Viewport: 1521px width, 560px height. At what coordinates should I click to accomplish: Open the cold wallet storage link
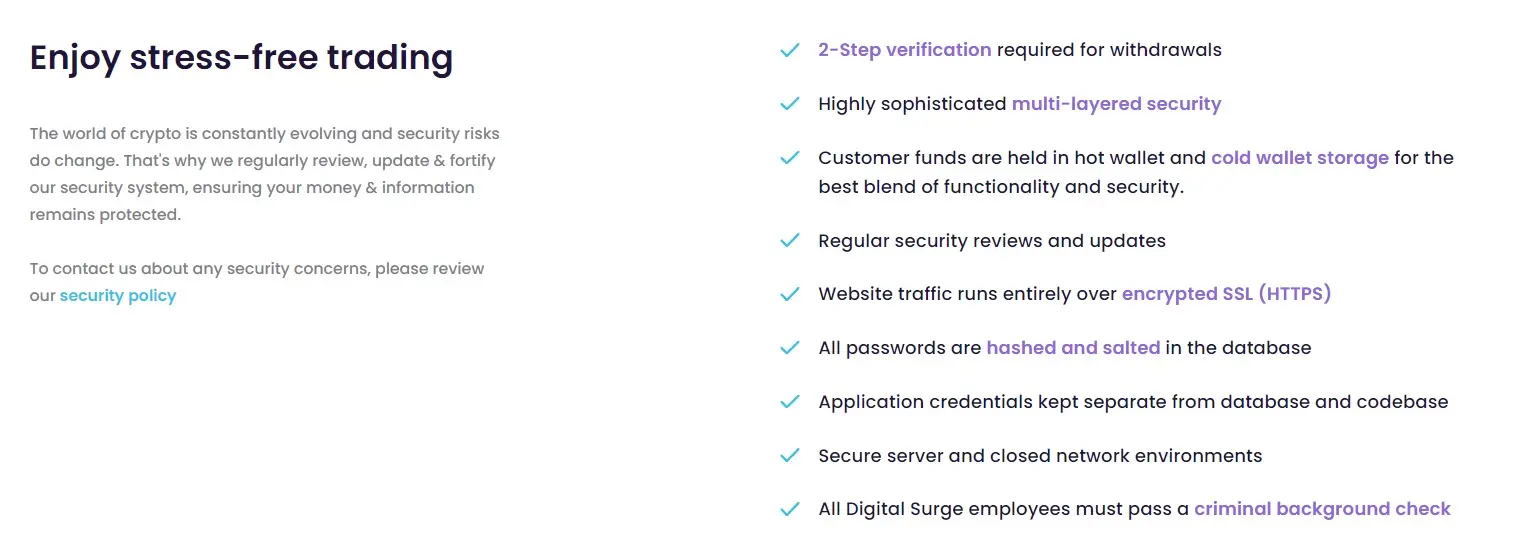coord(1300,158)
